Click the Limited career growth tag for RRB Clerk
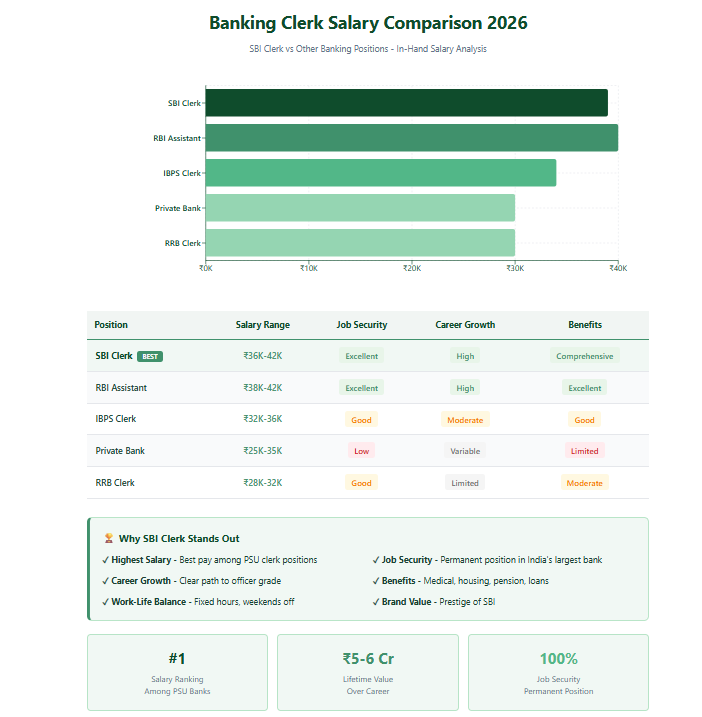Image resolution: width=702 pixels, height=717 pixels. [465, 483]
